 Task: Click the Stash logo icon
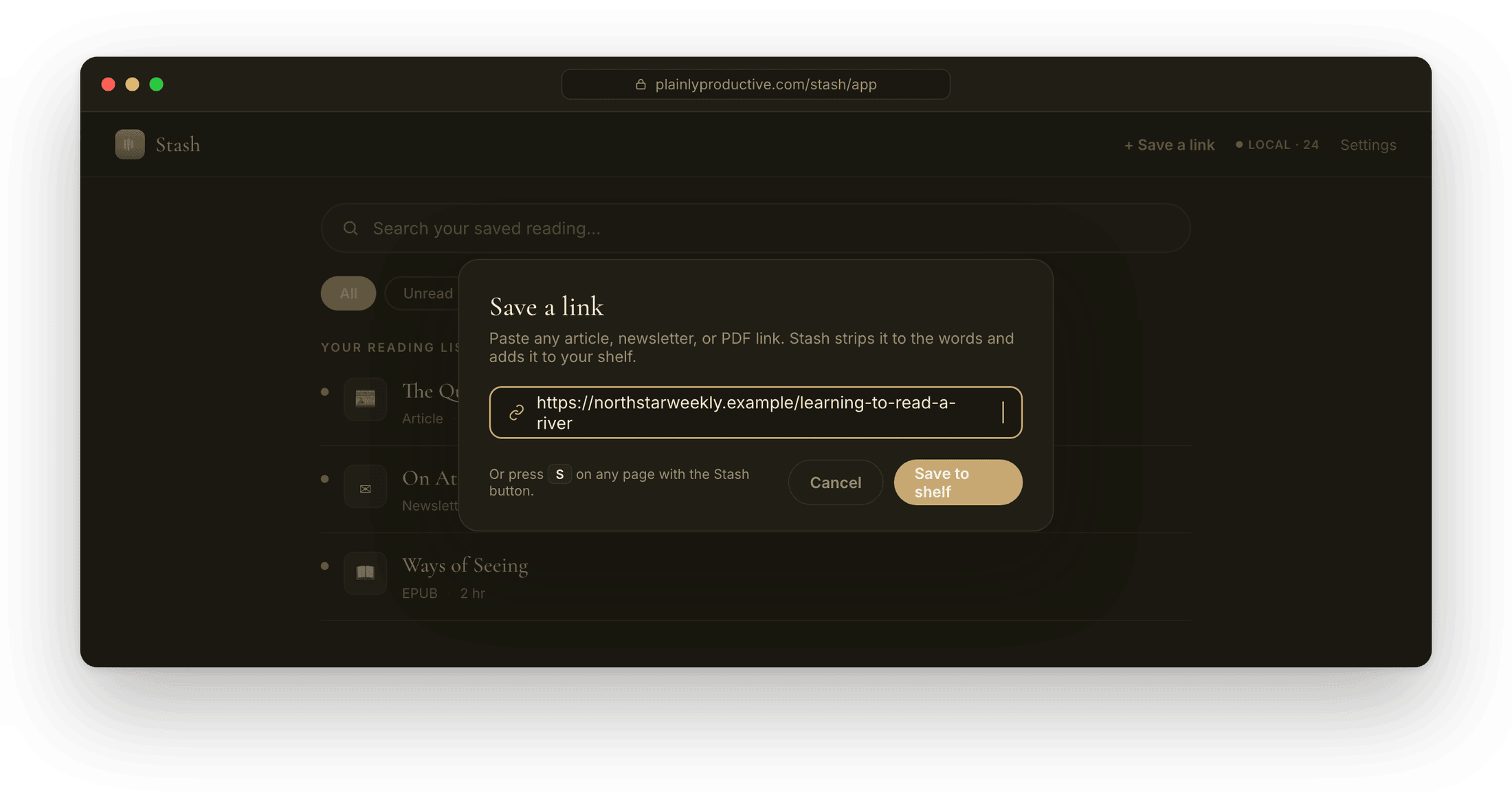point(130,144)
